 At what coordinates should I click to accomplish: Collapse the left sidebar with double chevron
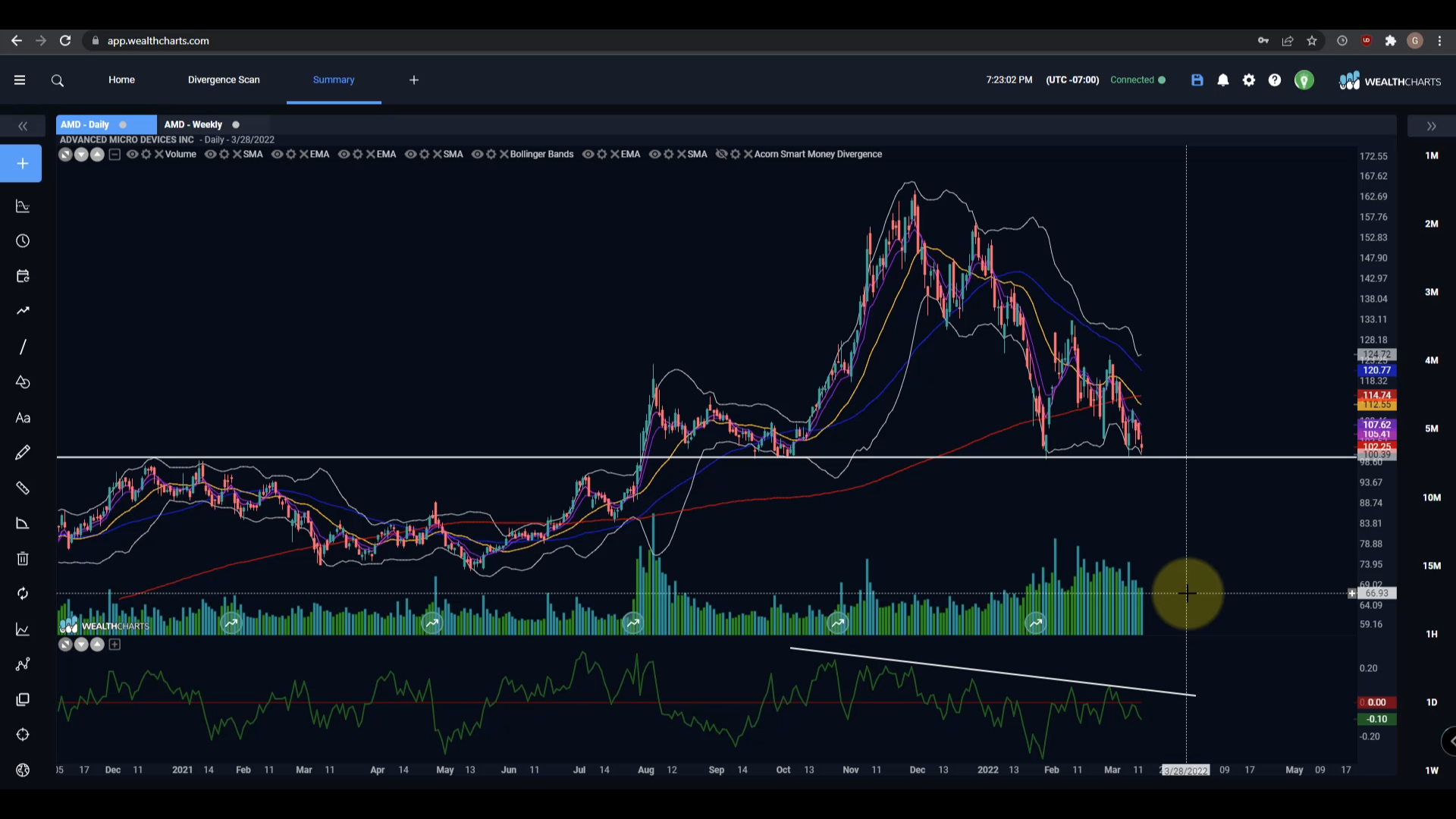pos(23,126)
